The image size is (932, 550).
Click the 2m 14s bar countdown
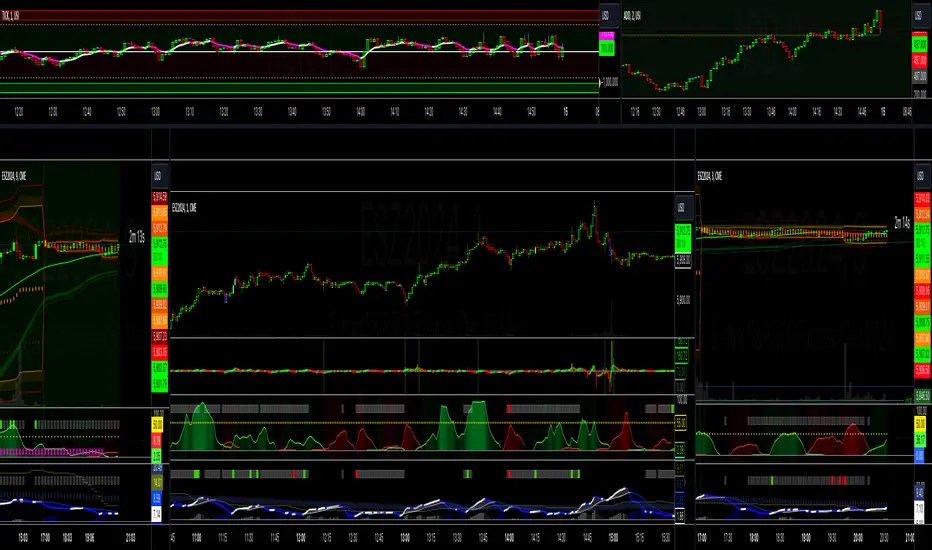[902, 222]
